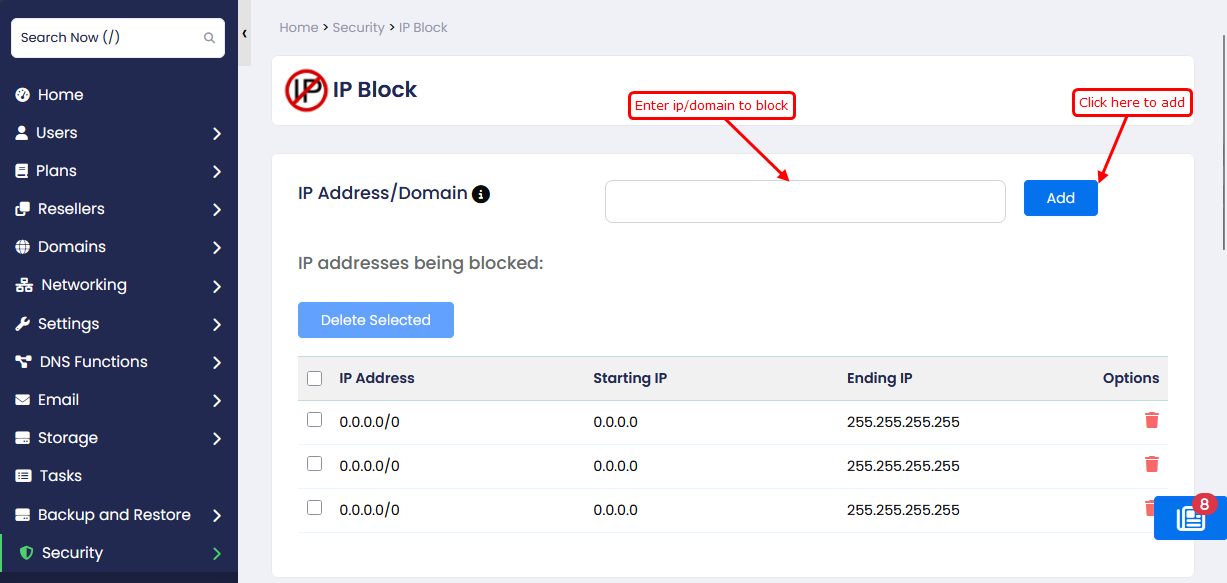Viewport: 1227px width, 583px height.
Task: Select the third blocked IP row checkbox
Action: click(x=315, y=508)
